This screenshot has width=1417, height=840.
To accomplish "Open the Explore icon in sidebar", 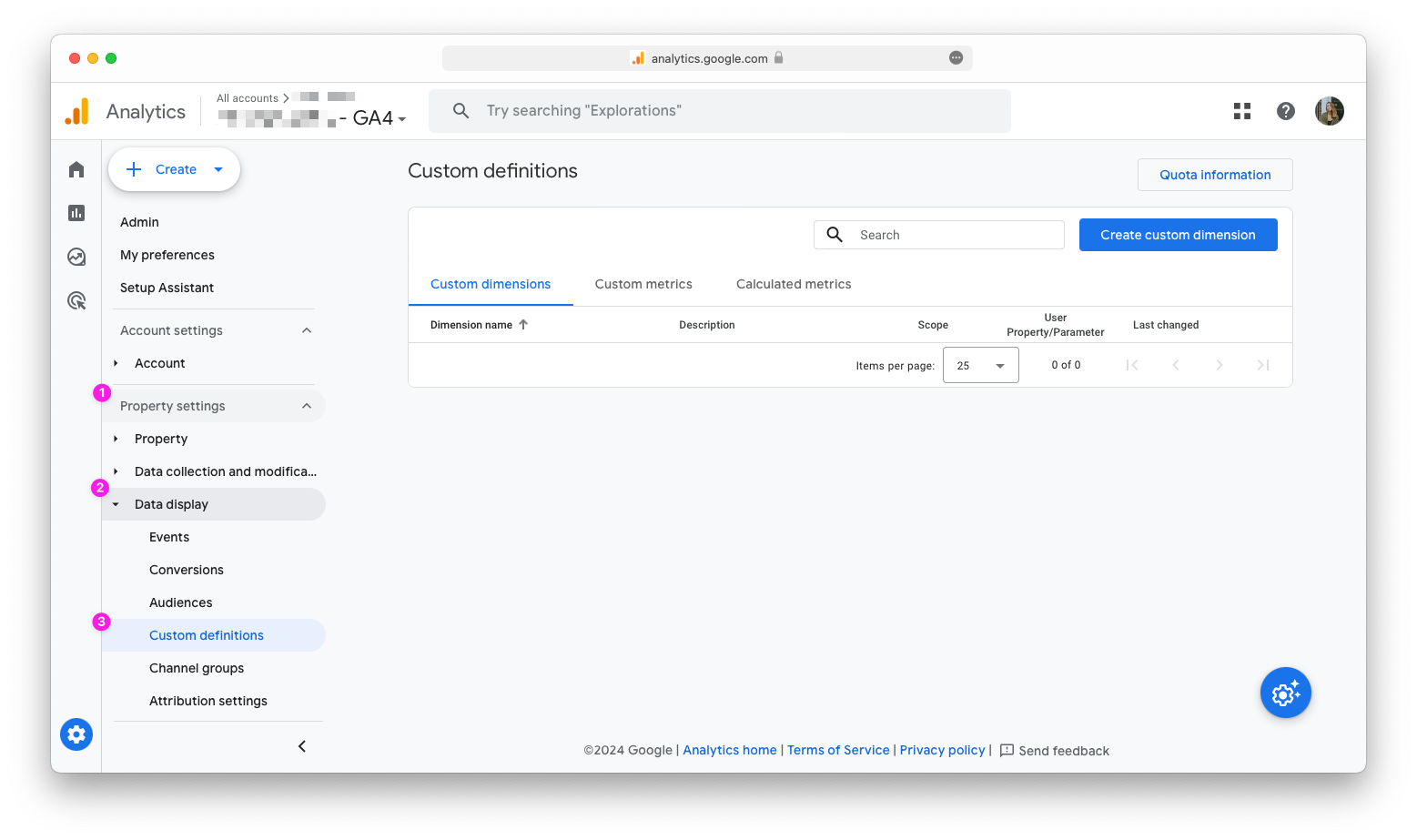I will coord(76,257).
